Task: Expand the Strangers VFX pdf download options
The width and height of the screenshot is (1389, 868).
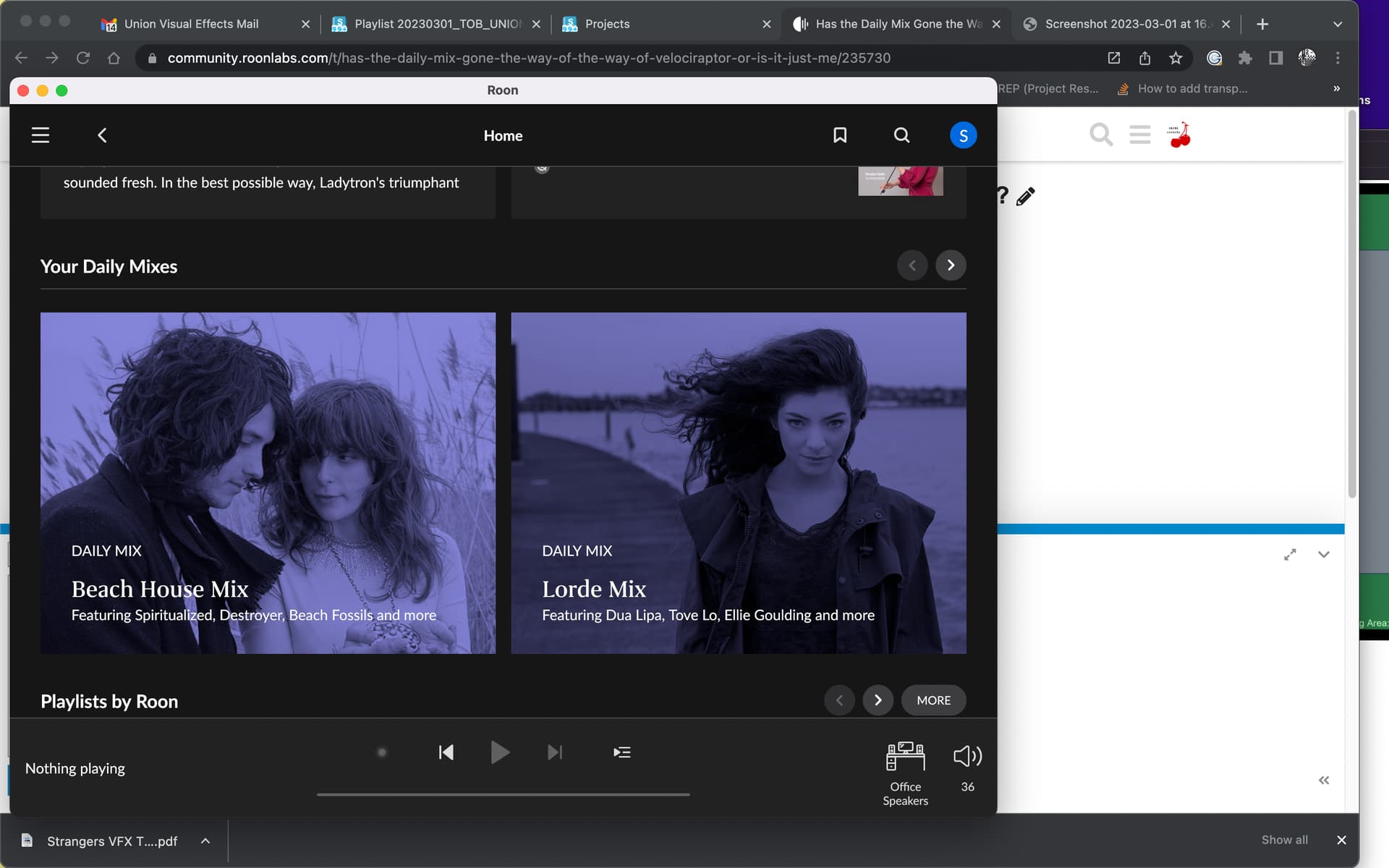Action: [x=205, y=841]
